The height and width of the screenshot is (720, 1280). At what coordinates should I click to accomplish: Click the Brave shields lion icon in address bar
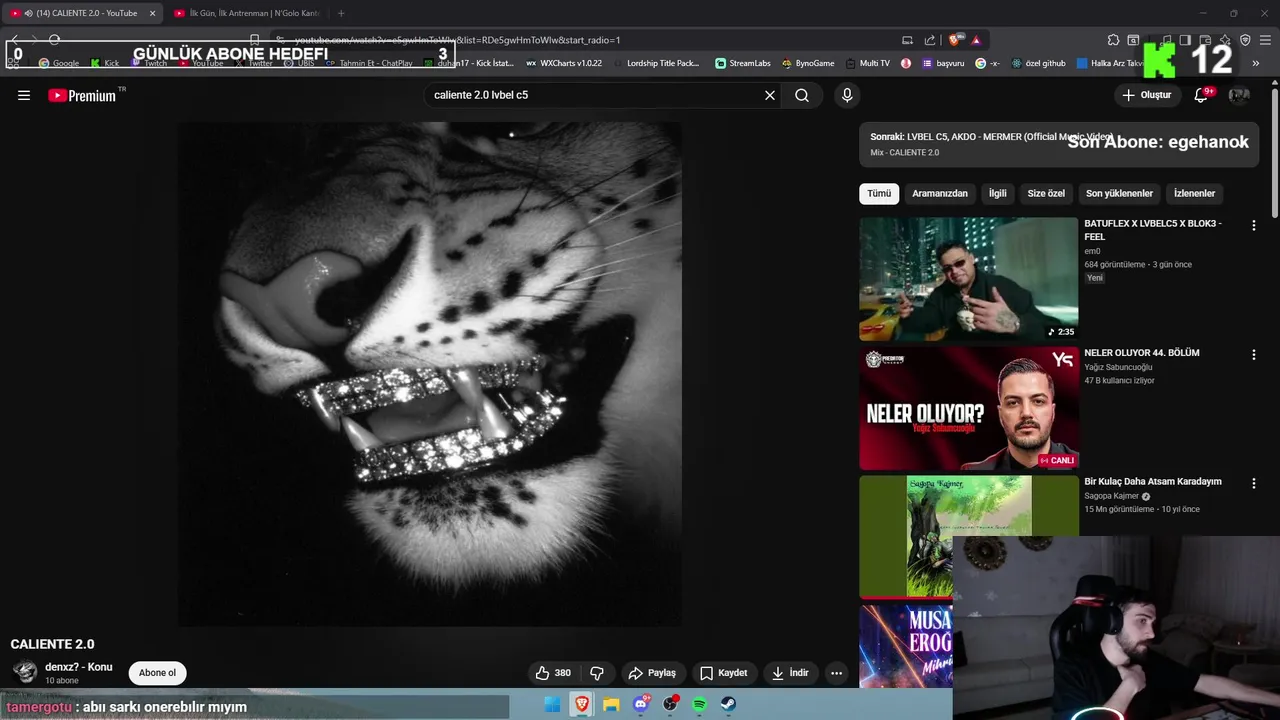(955, 40)
